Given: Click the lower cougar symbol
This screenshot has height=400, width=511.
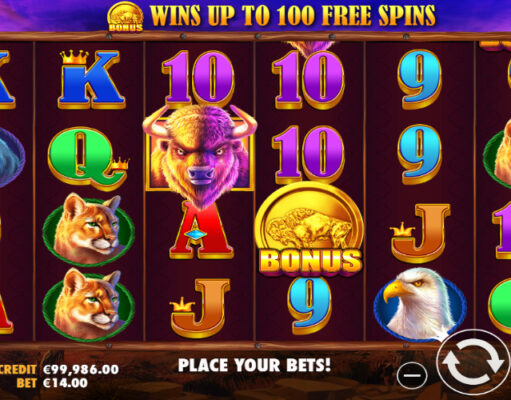Looking at the screenshot, I should [89, 305].
